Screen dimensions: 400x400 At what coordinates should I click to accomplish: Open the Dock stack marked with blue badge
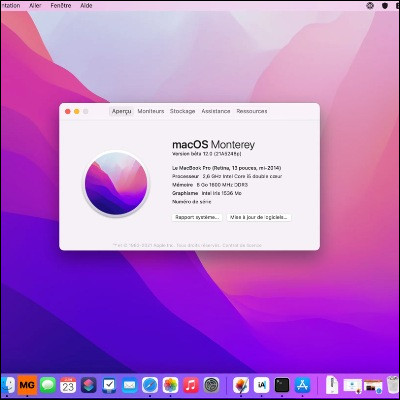coord(373,386)
